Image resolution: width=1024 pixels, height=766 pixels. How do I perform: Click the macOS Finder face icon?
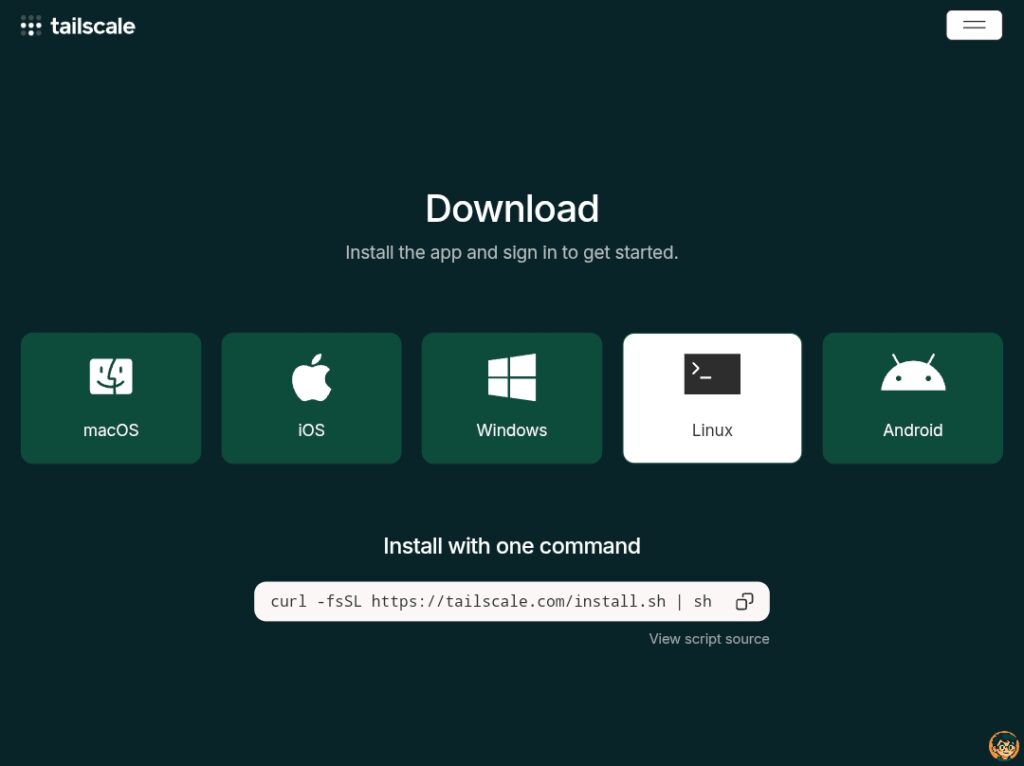[x=111, y=376]
